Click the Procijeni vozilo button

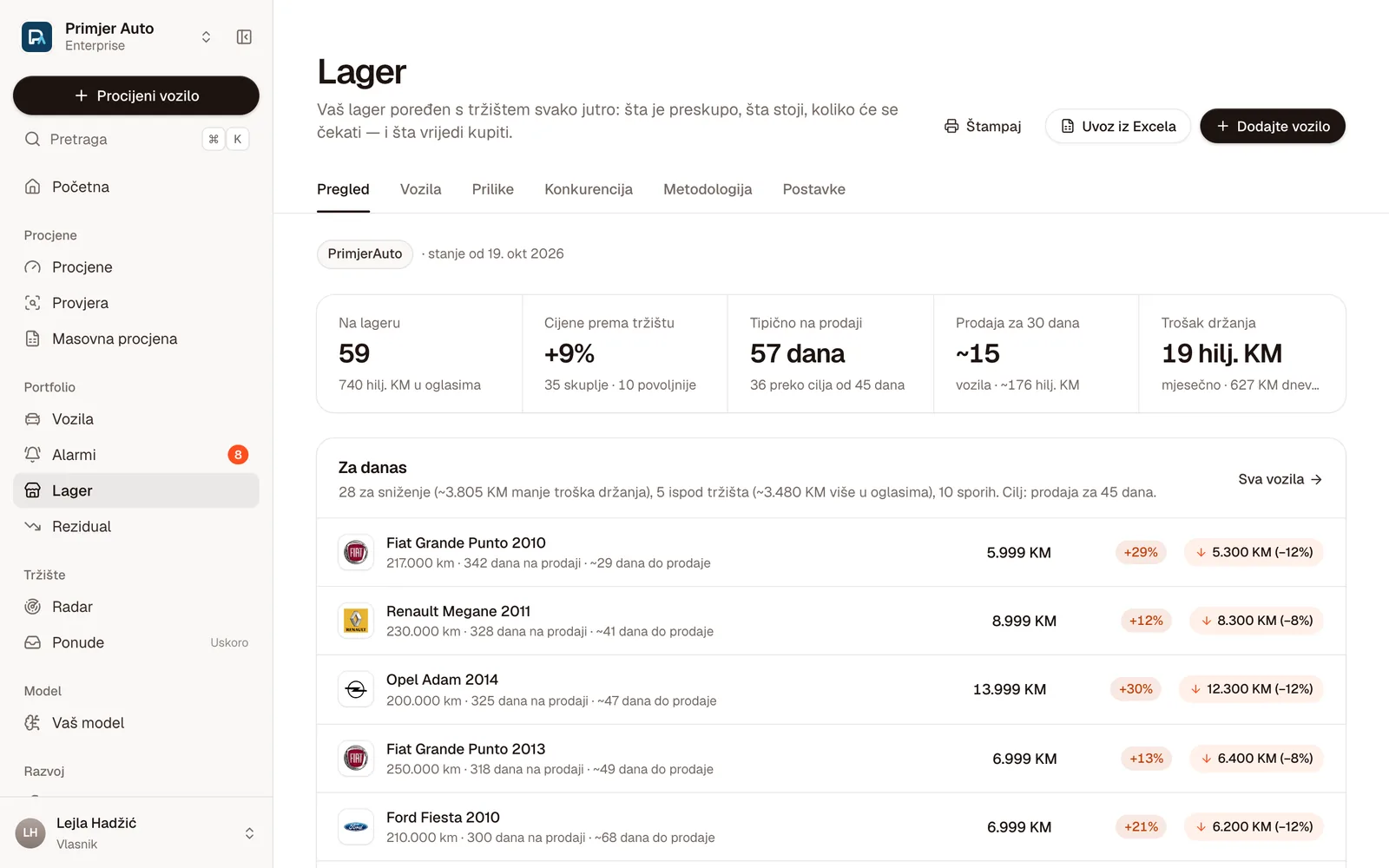pos(136,95)
